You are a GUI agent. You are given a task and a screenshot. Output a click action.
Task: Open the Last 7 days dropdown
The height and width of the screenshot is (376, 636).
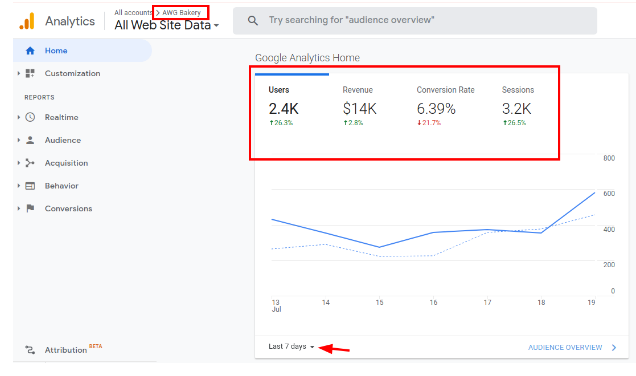click(291, 346)
